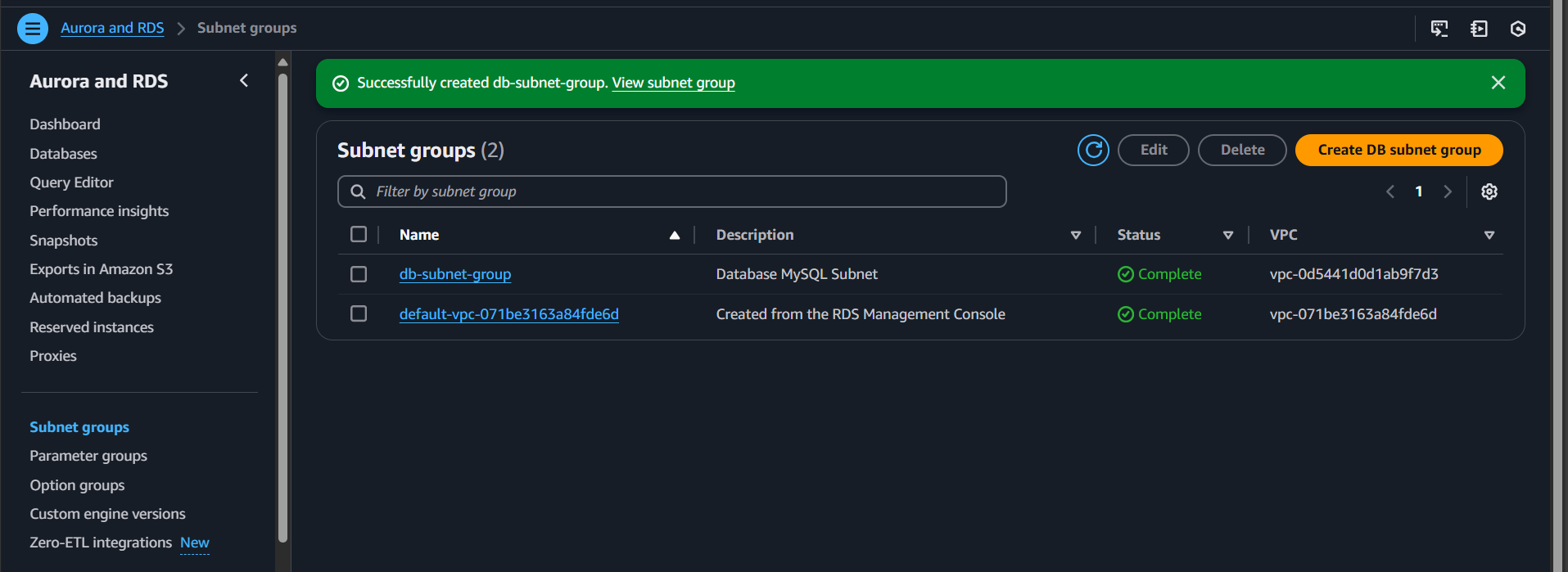Screen dimensions: 1568x572
Task: Open Automated backups in sidebar
Action: (x=95, y=298)
